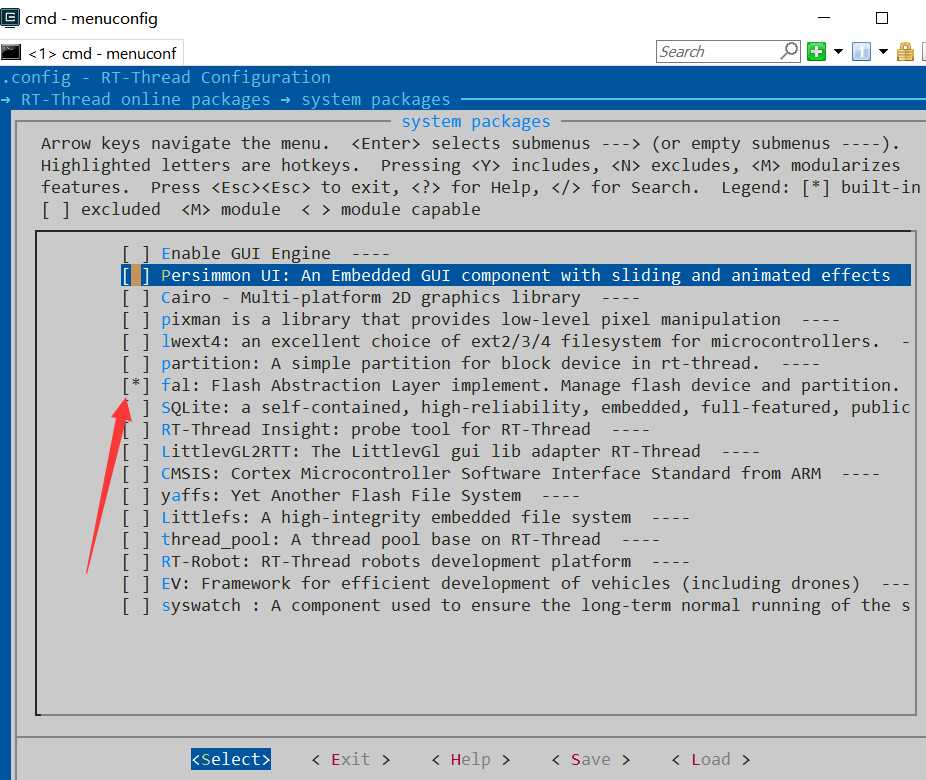Toggle the EV framework checkbox
Viewport: 926px width, 780px height.
pyautogui.click(x=136, y=584)
